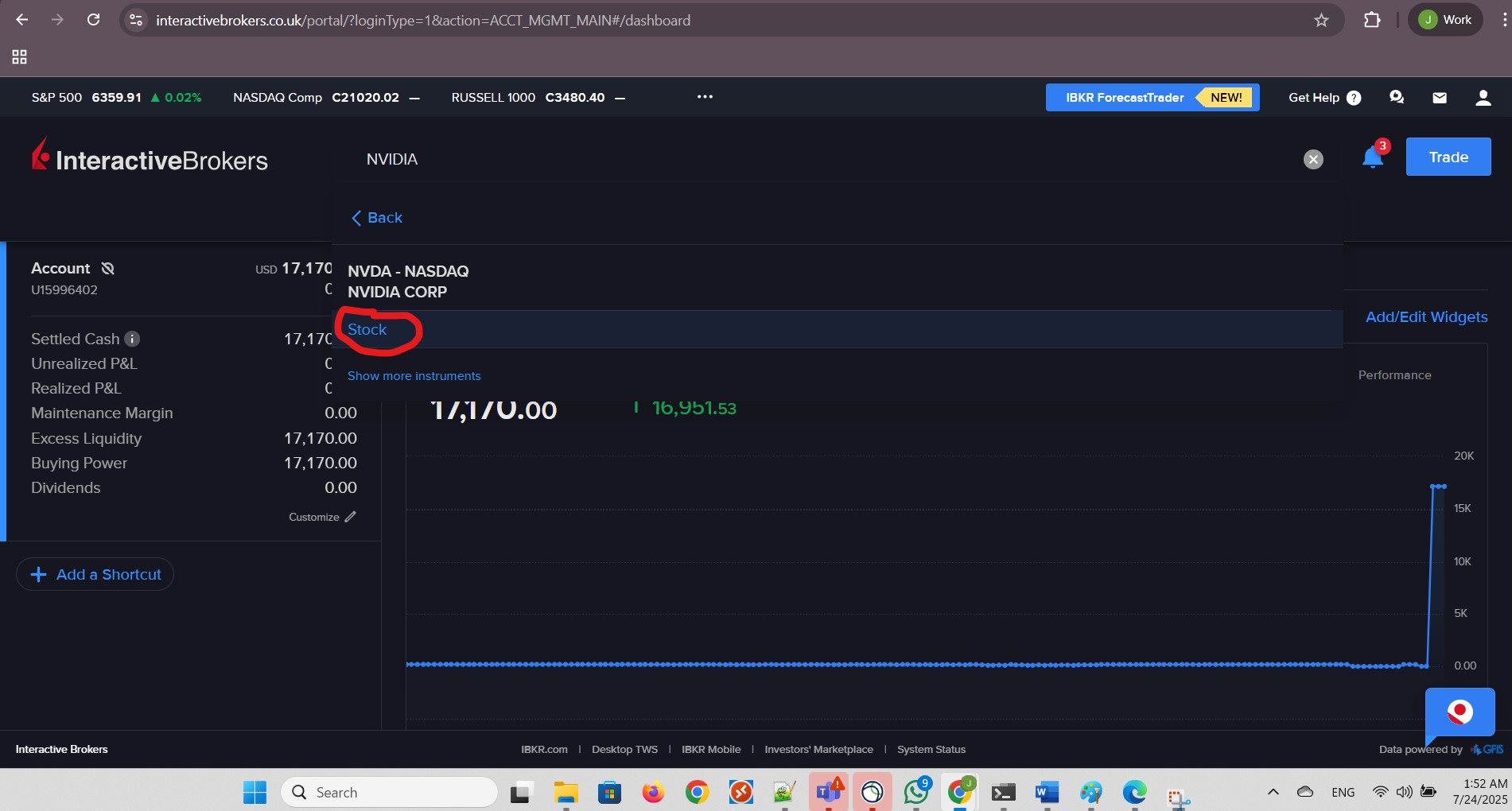Viewport: 1512px width, 811px height.
Task: Open Investors' Marketplace footer link
Action: coord(818,749)
